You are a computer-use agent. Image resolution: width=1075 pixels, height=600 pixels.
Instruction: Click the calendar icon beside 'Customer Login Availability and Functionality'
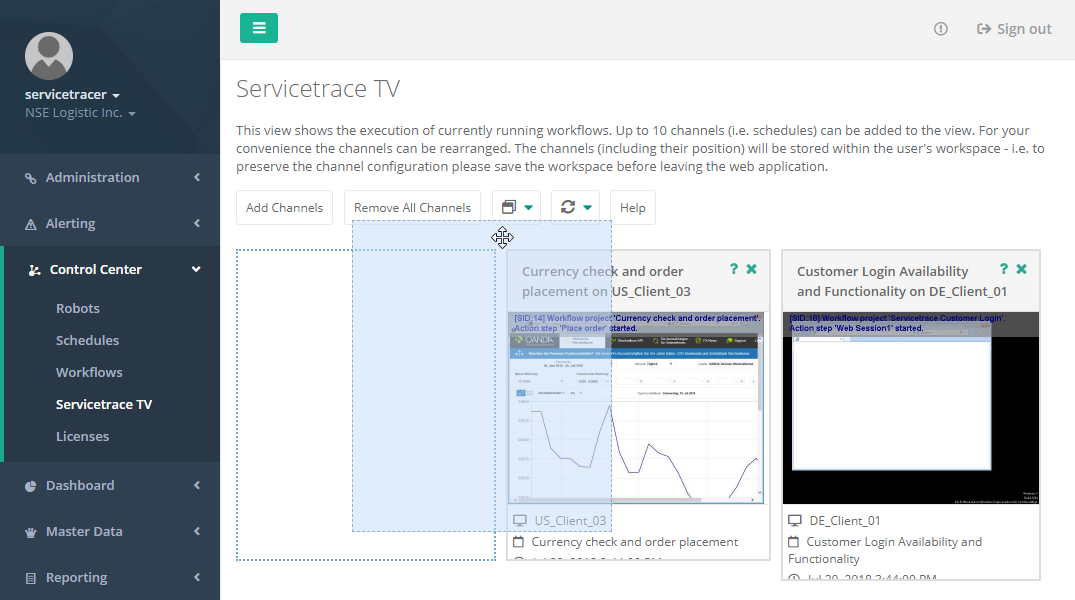pos(794,542)
